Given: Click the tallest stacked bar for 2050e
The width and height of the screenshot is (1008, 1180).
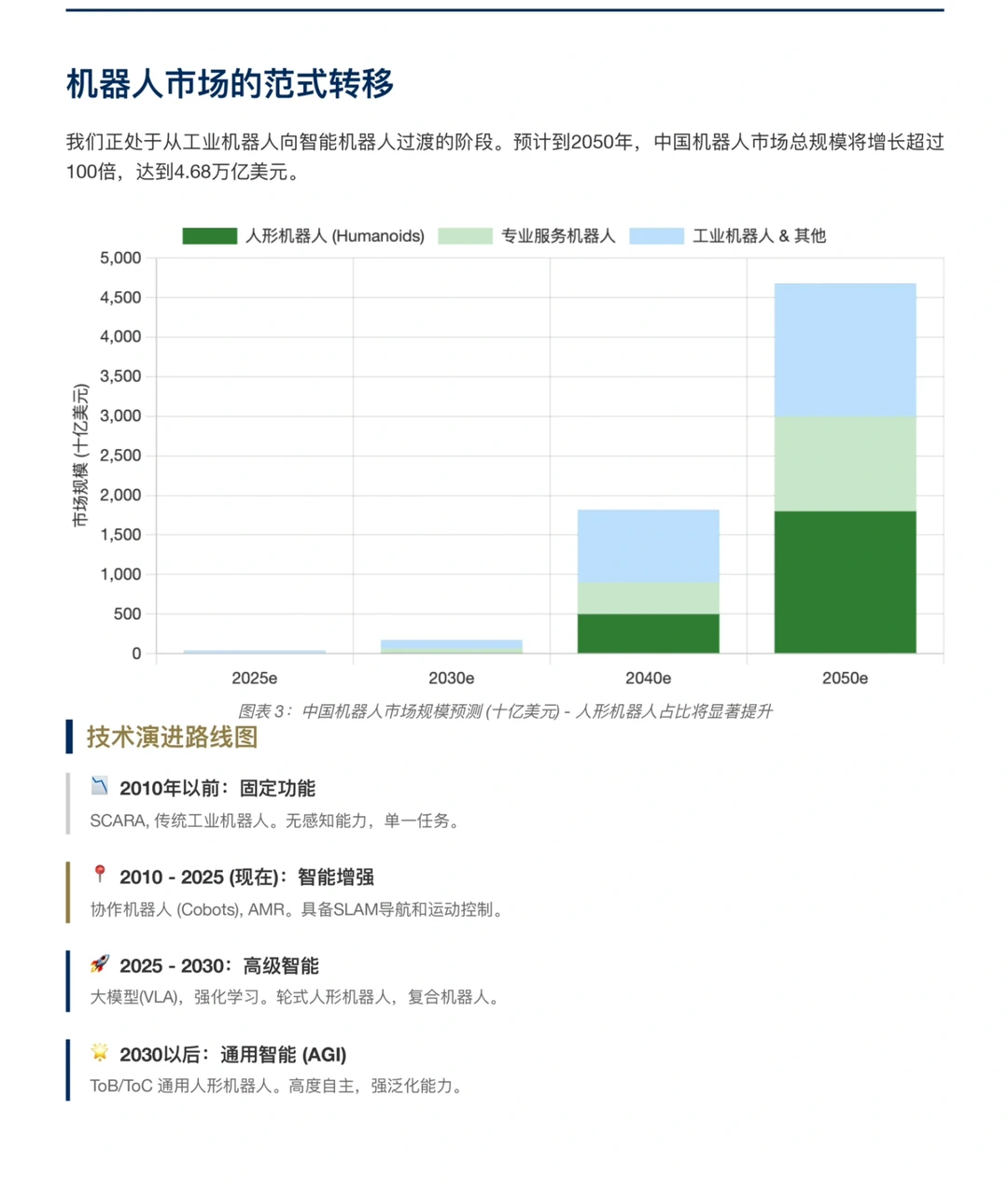Looking at the screenshot, I should [844, 467].
